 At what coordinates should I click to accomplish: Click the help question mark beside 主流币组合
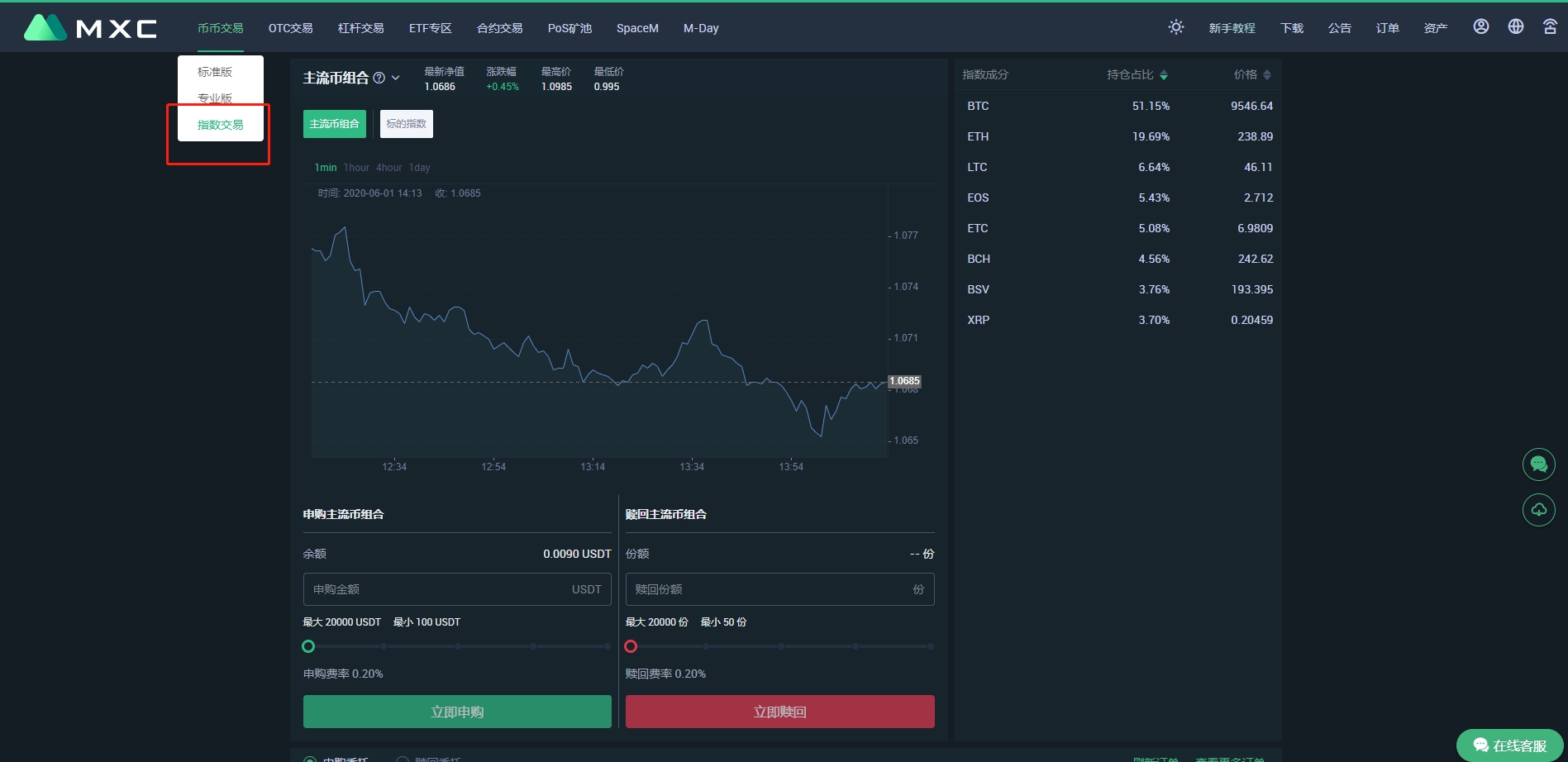(x=379, y=78)
